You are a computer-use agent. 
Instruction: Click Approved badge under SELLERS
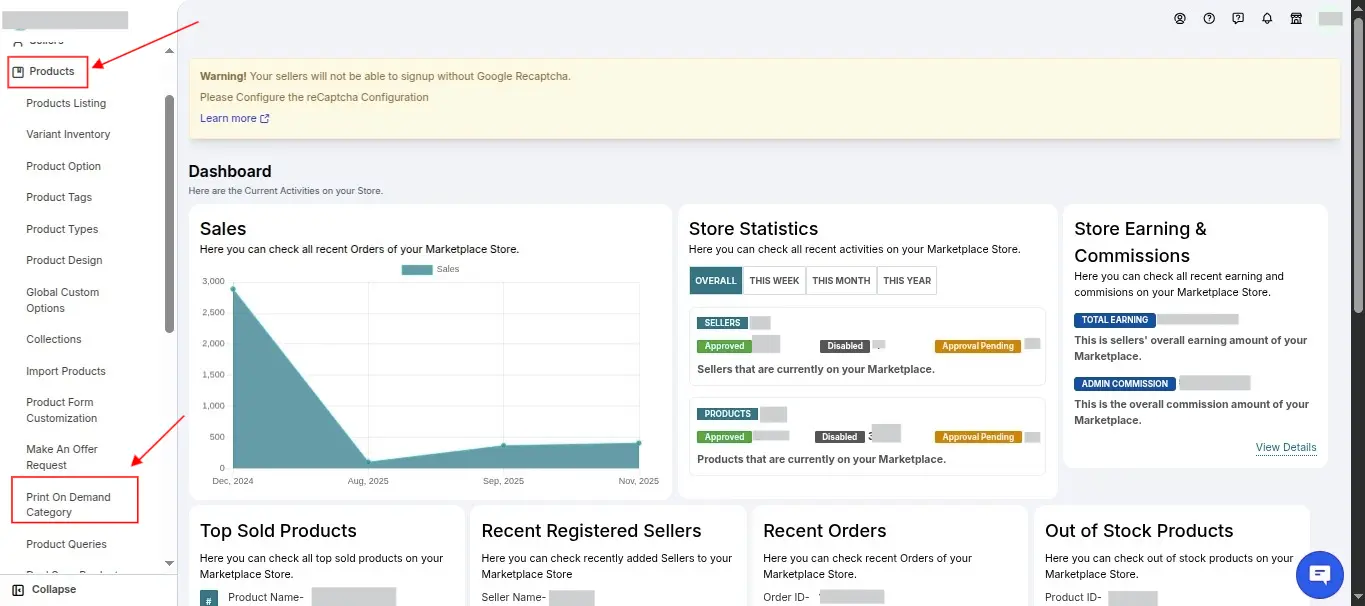tap(724, 346)
